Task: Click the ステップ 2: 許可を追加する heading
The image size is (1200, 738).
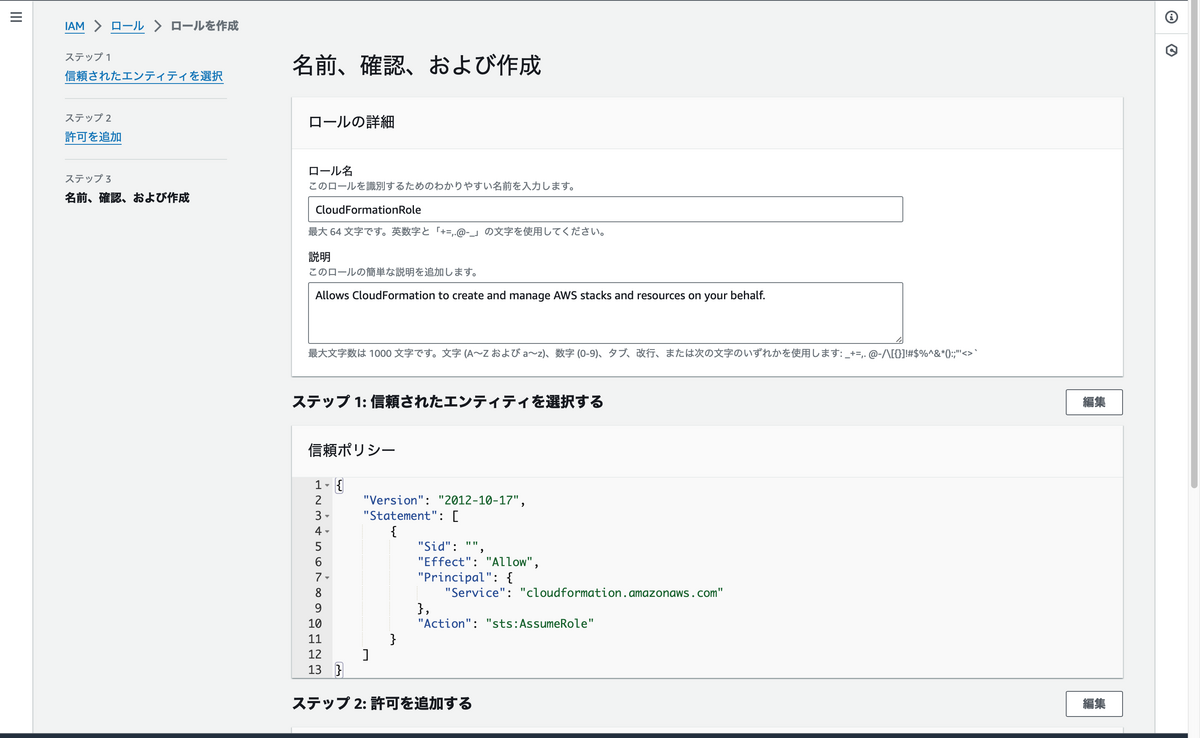Action: pos(382,704)
